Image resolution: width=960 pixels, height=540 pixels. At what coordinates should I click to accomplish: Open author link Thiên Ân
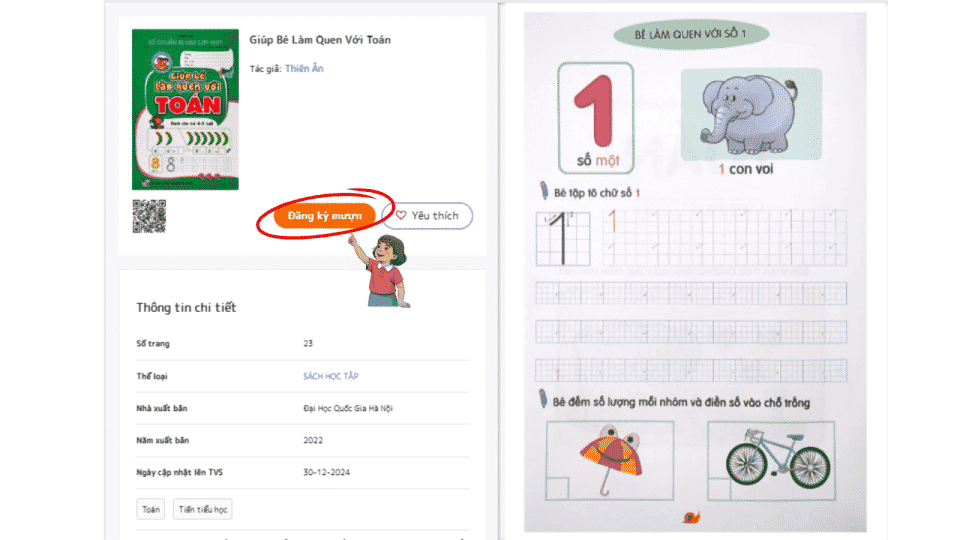304,69
